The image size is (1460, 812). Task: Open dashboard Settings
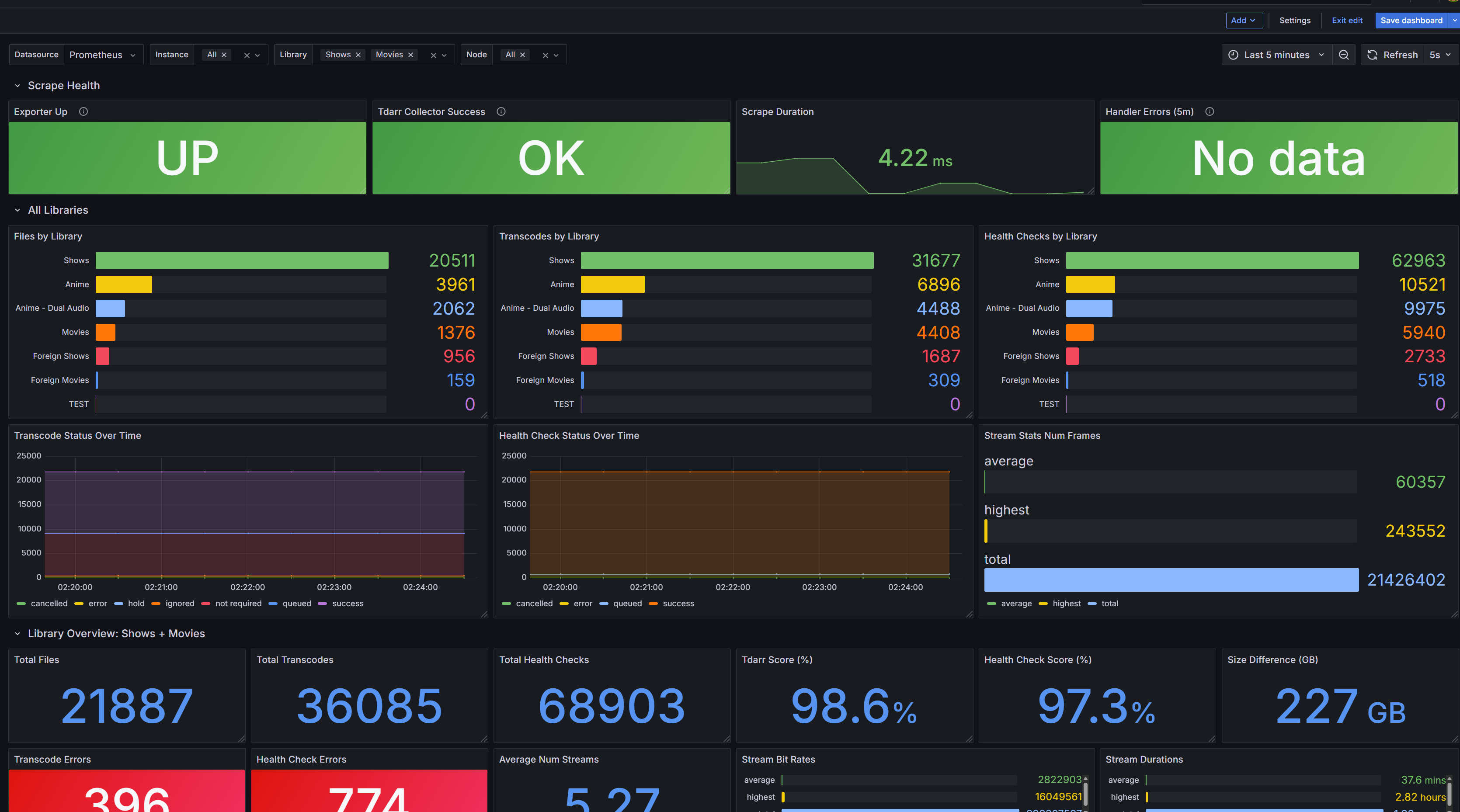click(x=1294, y=21)
